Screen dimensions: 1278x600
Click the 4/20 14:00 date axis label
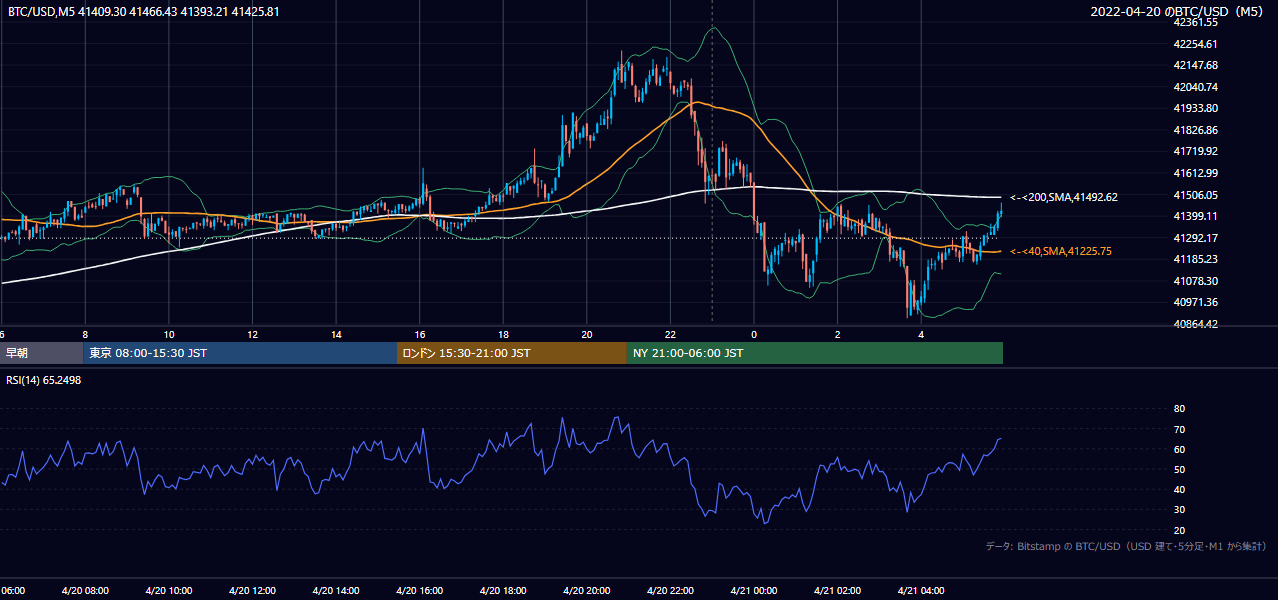335,591
